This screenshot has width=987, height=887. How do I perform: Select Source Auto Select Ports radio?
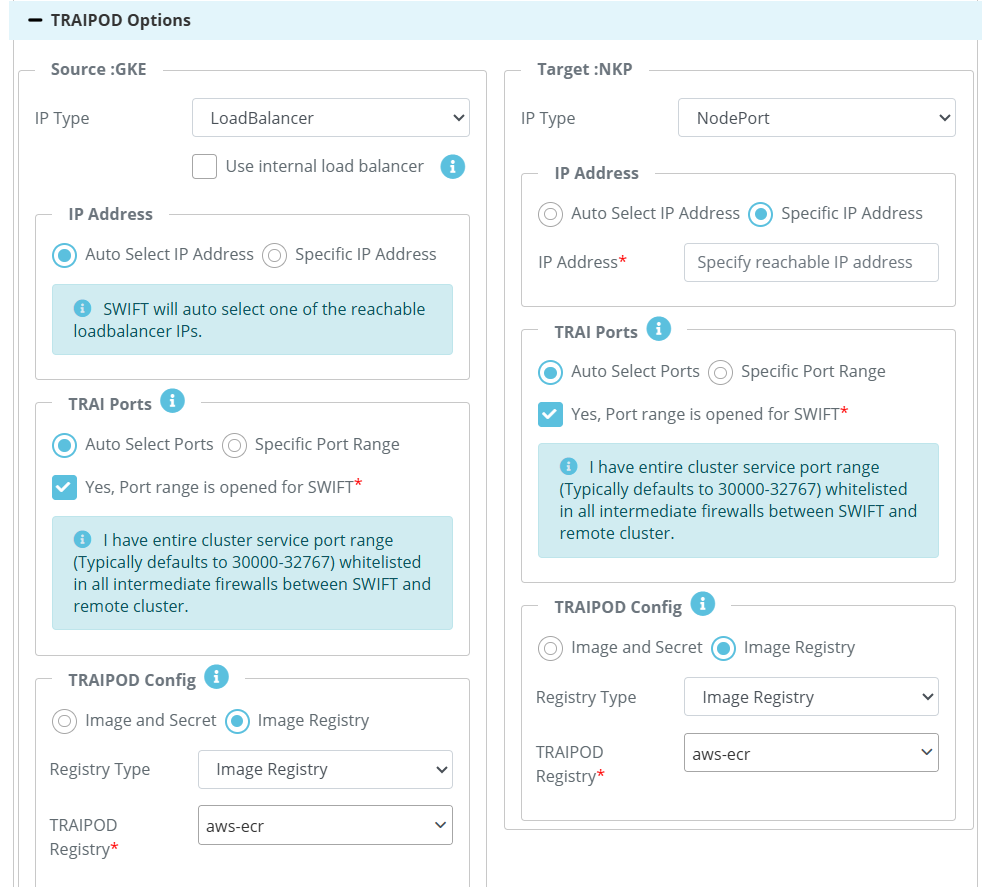(64, 445)
